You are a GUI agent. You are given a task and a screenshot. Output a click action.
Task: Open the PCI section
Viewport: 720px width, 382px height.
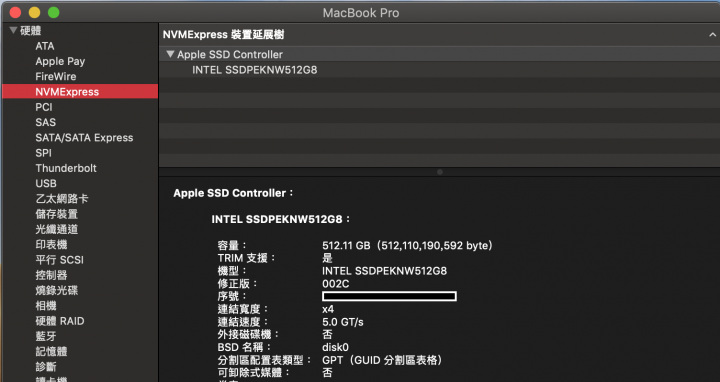click(x=44, y=107)
